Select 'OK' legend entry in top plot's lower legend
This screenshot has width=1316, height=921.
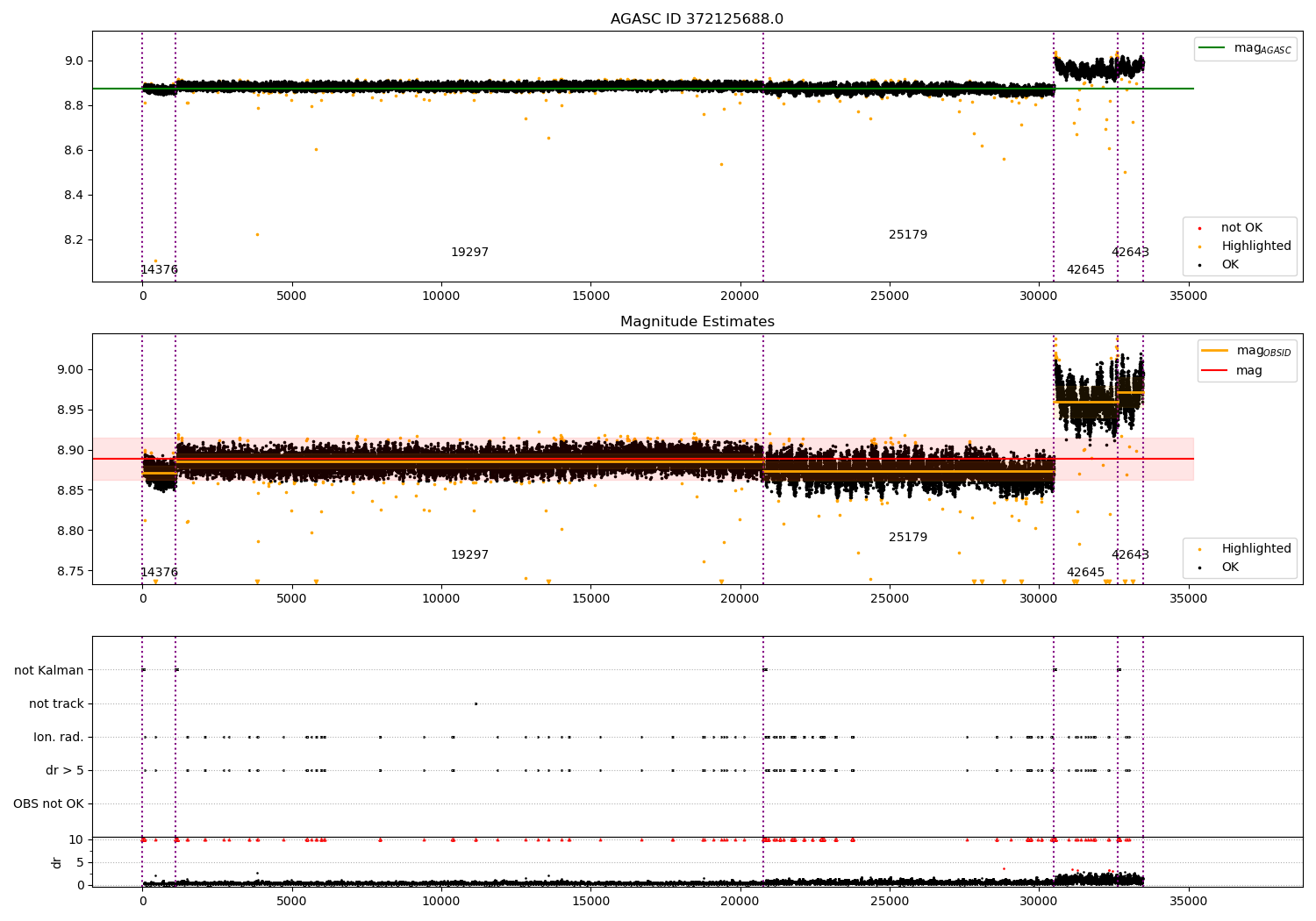pyautogui.click(x=1230, y=265)
